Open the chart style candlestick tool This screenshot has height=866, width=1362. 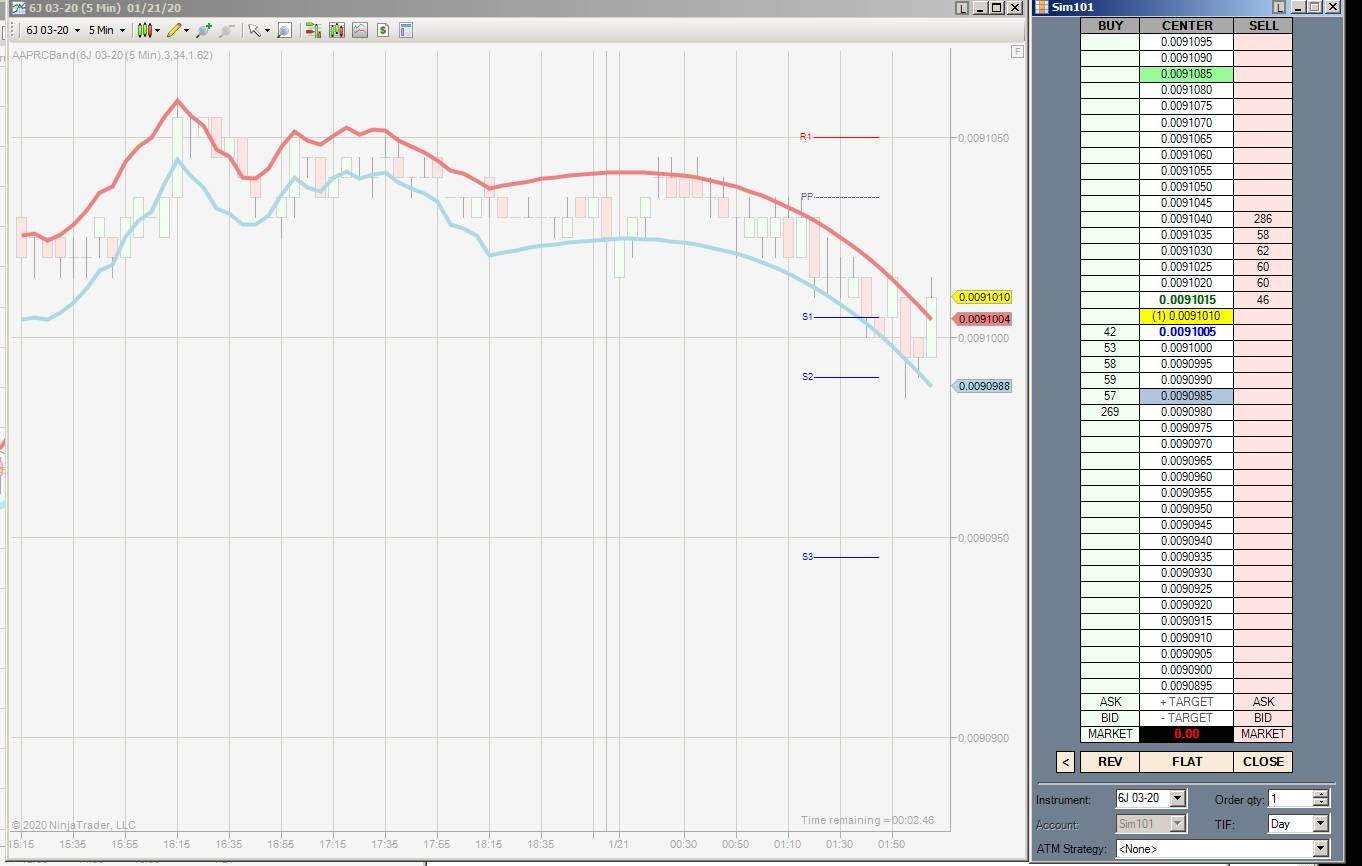pos(144,30)
